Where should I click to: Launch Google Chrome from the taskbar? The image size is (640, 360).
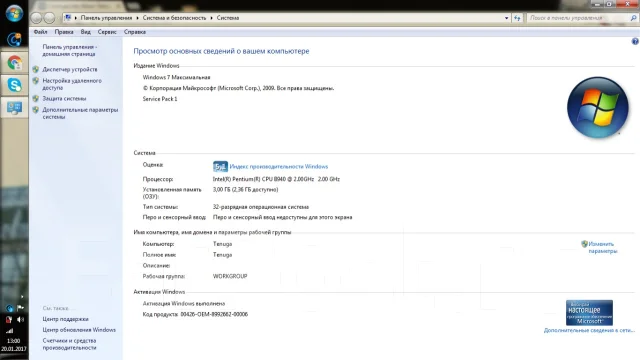click(14, 62)
